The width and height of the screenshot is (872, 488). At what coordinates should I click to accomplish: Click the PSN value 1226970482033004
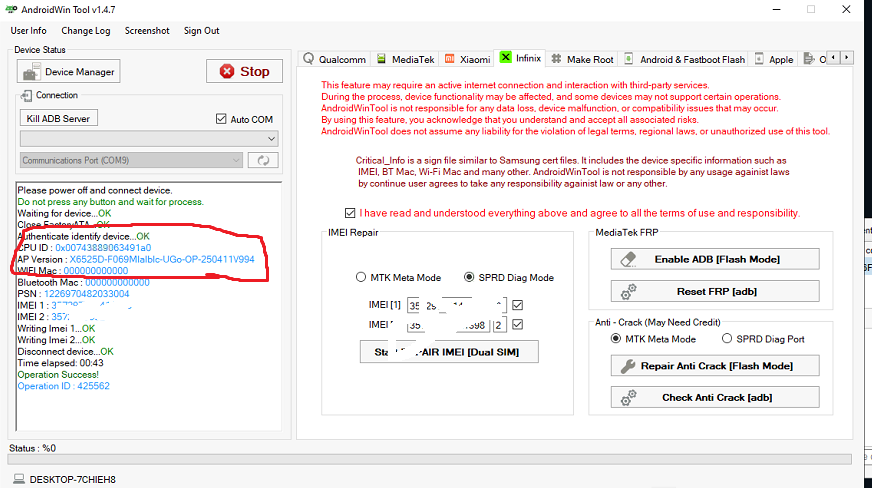tap(87, 293)
